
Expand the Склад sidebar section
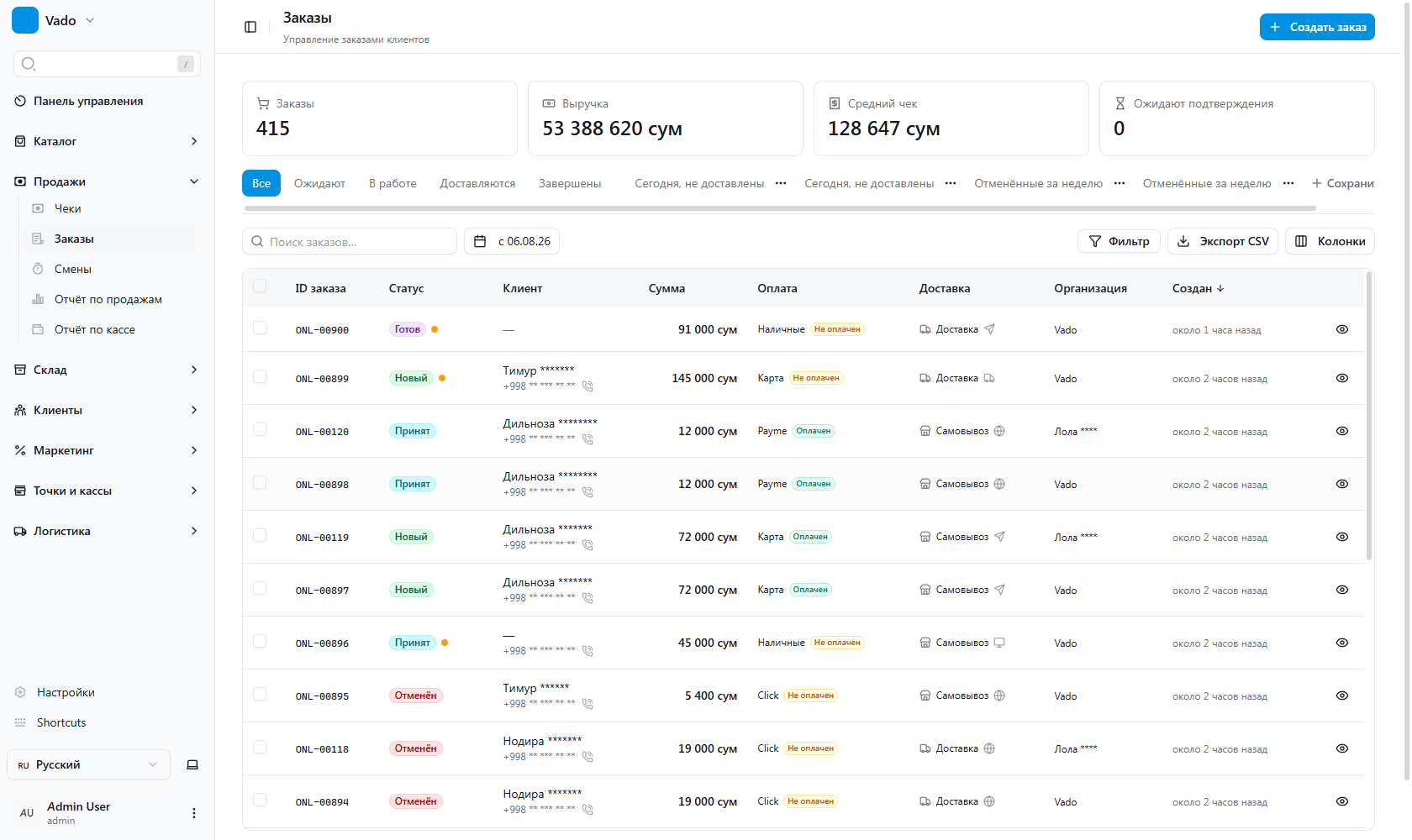pos(107,370)
